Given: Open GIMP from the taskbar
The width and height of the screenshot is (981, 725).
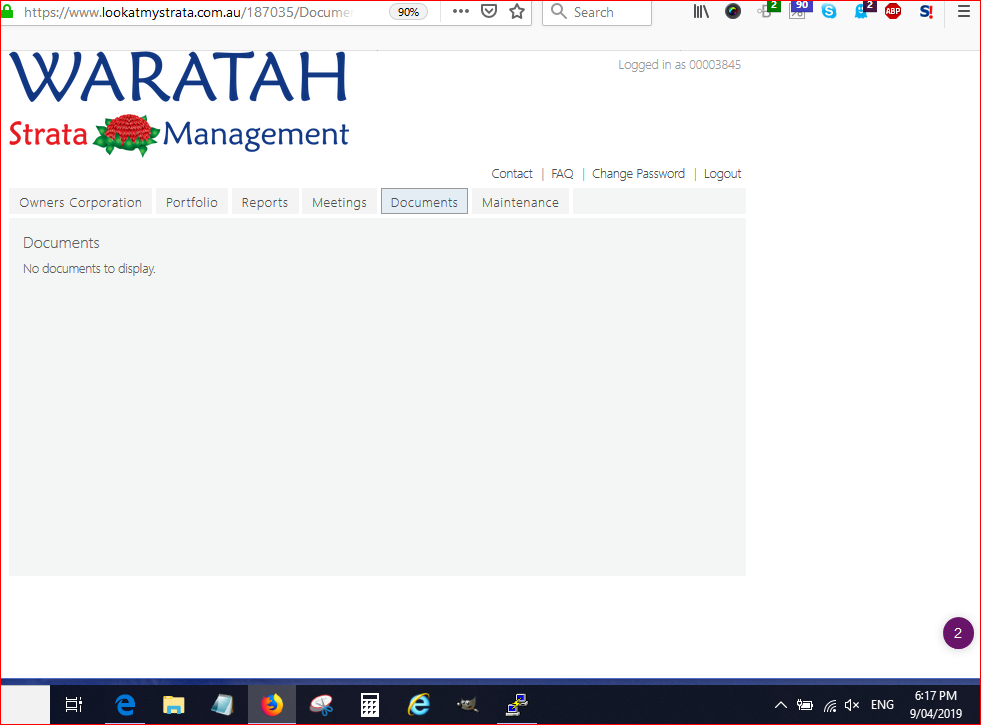Looking at the screenshot, I should point(467,705).
